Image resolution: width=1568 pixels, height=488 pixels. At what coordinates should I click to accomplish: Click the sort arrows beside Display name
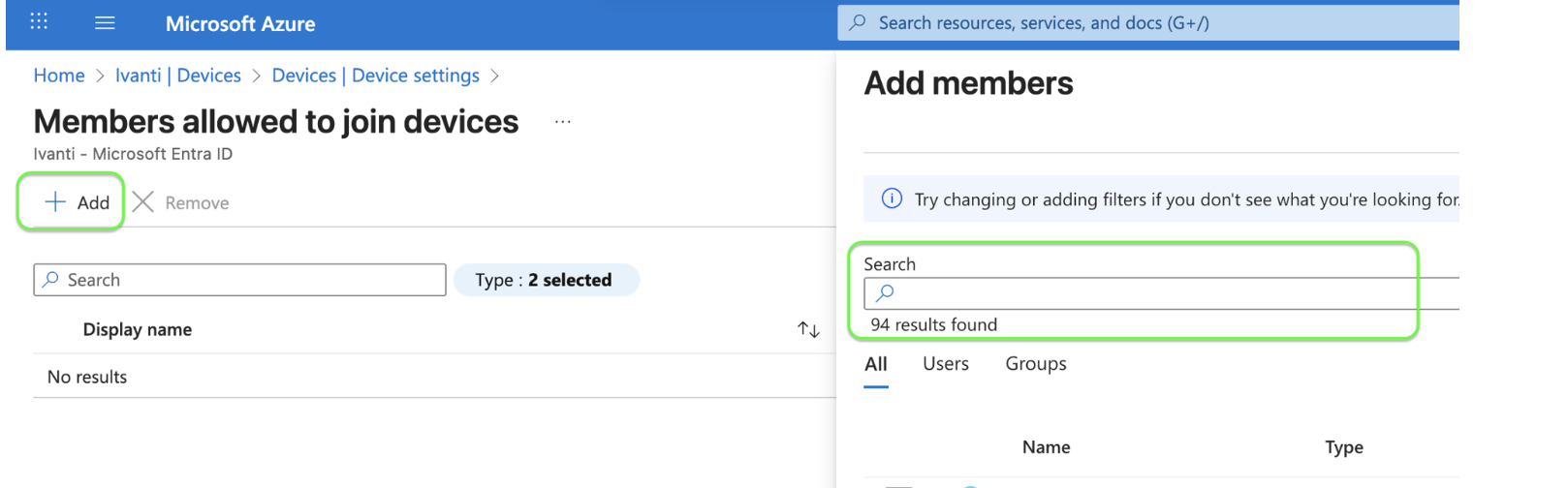pos(808,330)
